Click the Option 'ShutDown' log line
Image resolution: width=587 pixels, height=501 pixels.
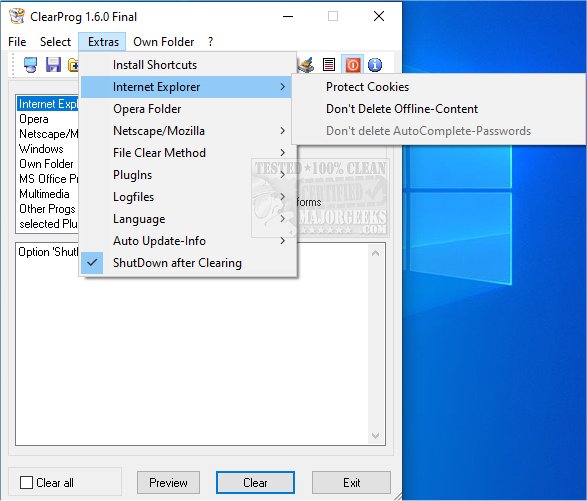click(x=48, y=252)
